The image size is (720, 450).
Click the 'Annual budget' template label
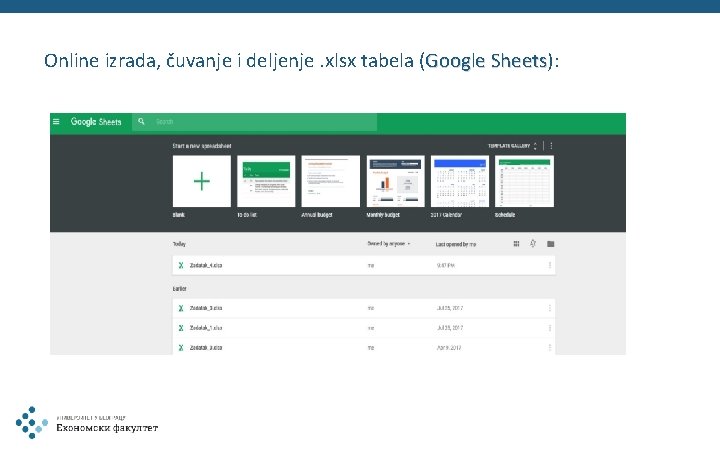(317, 215)
